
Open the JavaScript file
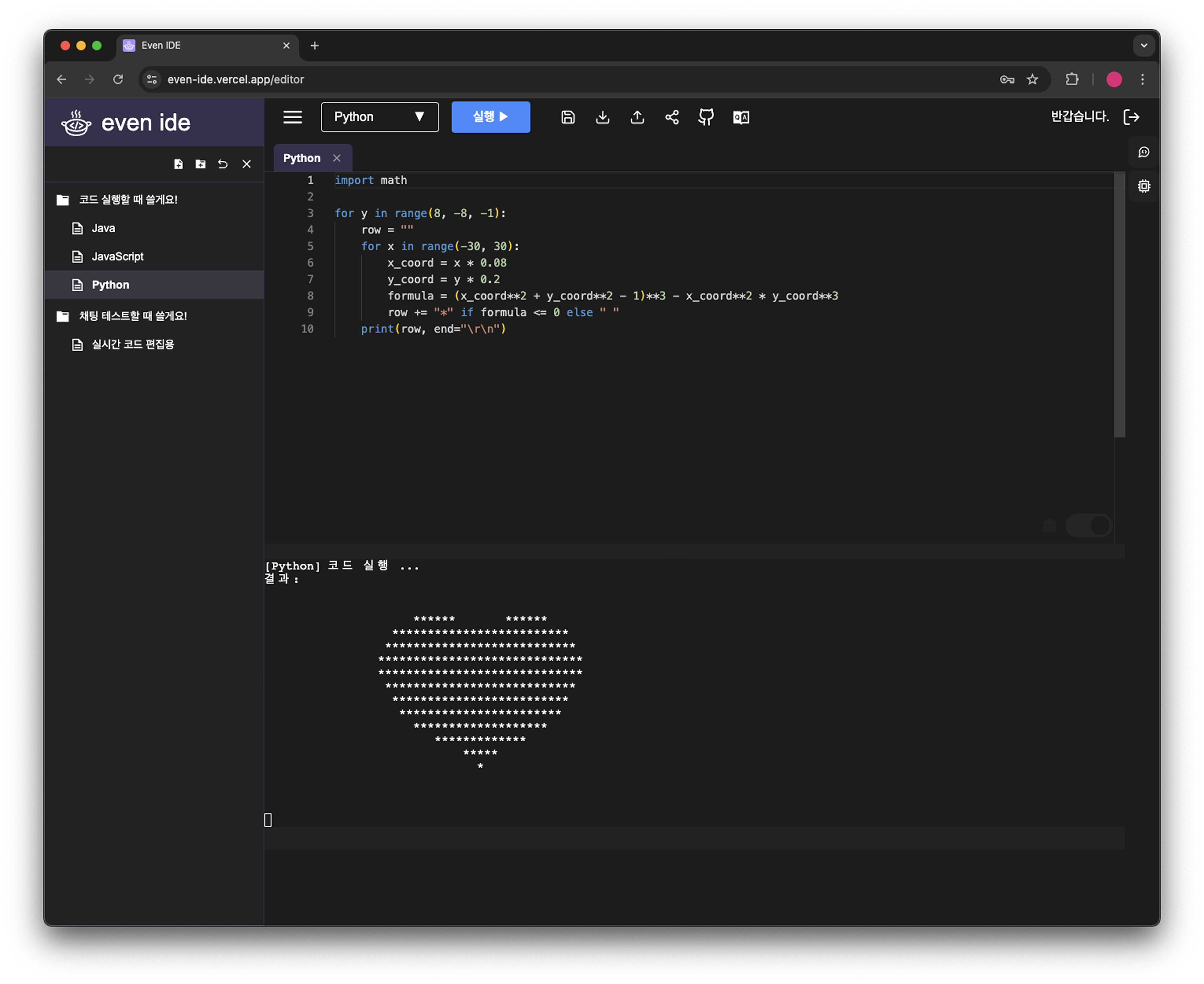[154, 256]
